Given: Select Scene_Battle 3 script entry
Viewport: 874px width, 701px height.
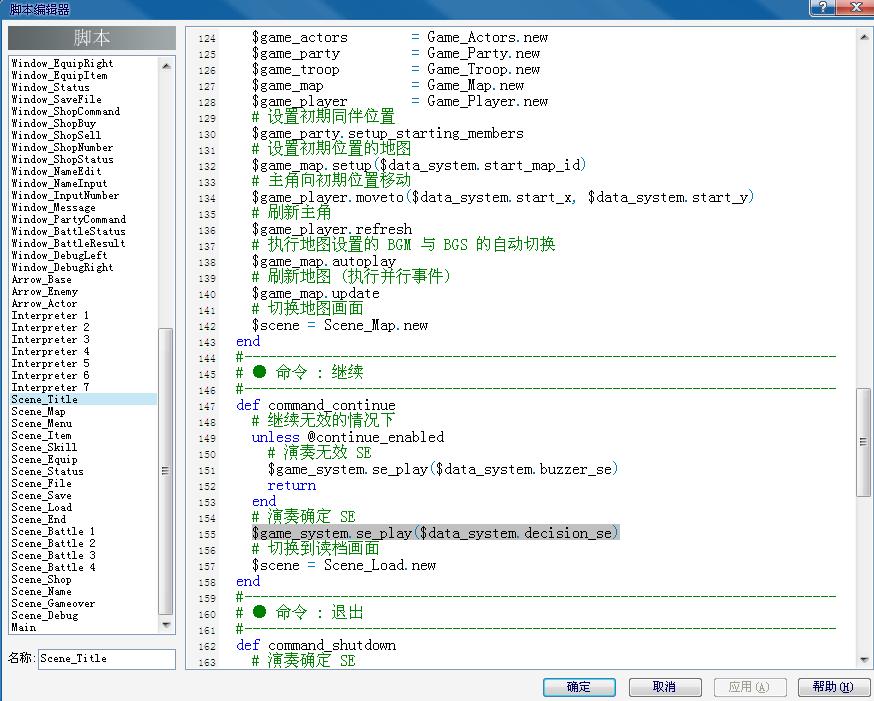Looking at the screenshot, I should [54, 555].
